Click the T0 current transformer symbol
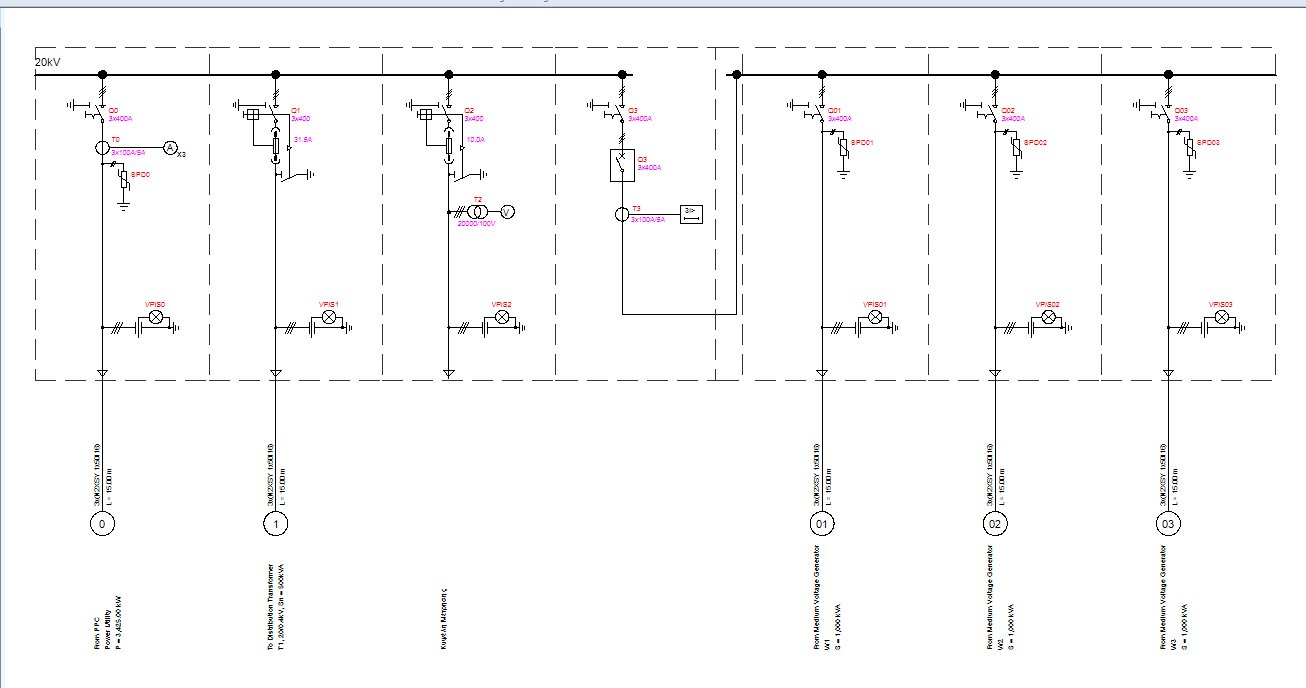 pos(103,147)
